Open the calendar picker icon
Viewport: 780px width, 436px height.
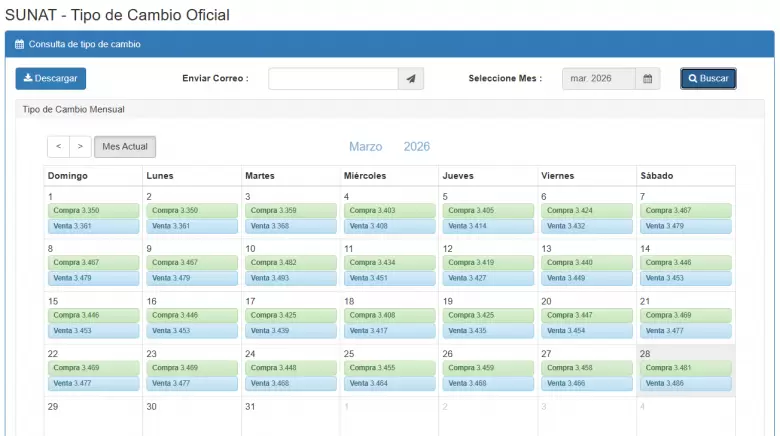point(648,79)
